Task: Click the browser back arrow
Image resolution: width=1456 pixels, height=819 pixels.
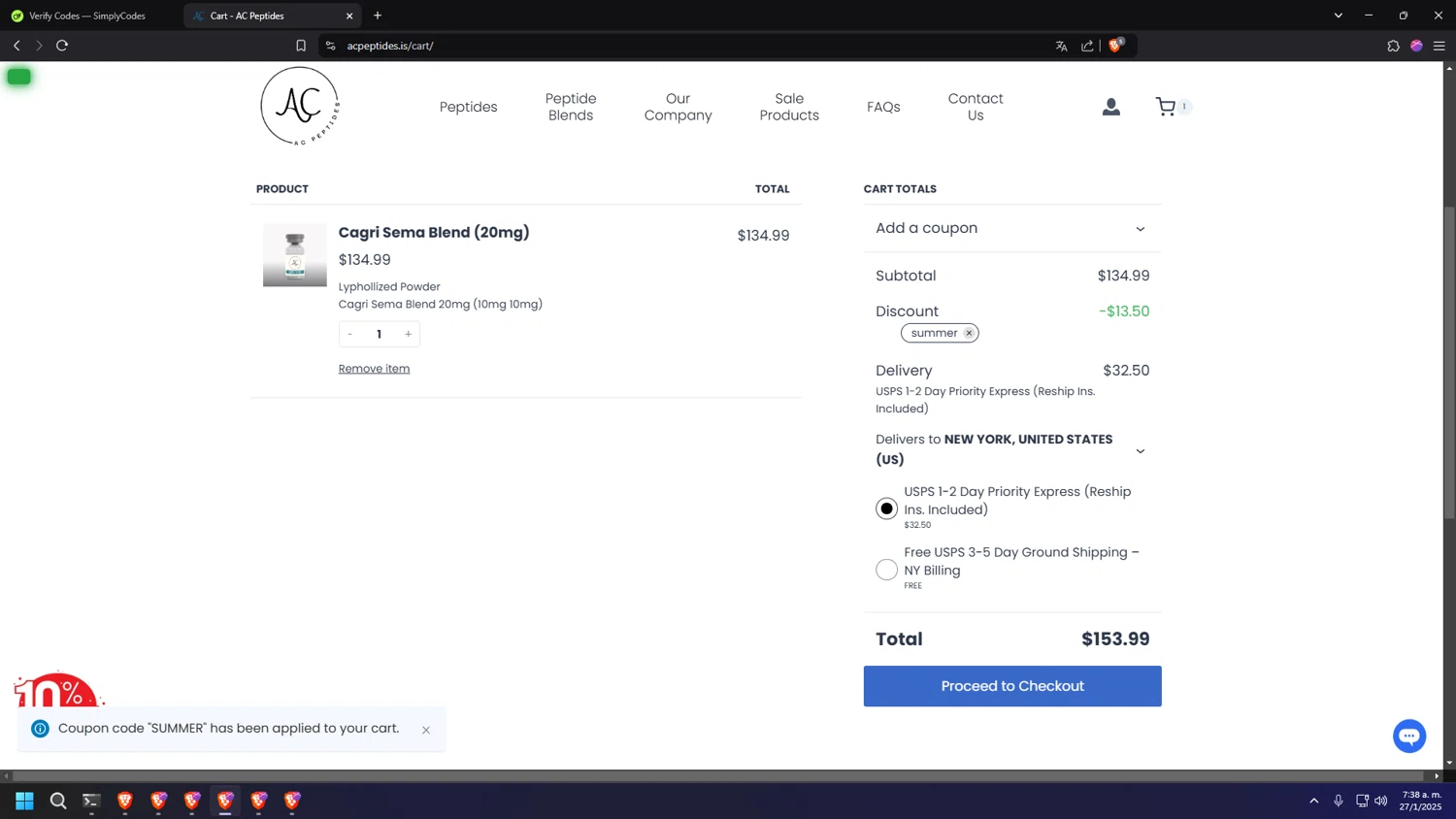Action: pyautogui.click(x=17, y=46)
